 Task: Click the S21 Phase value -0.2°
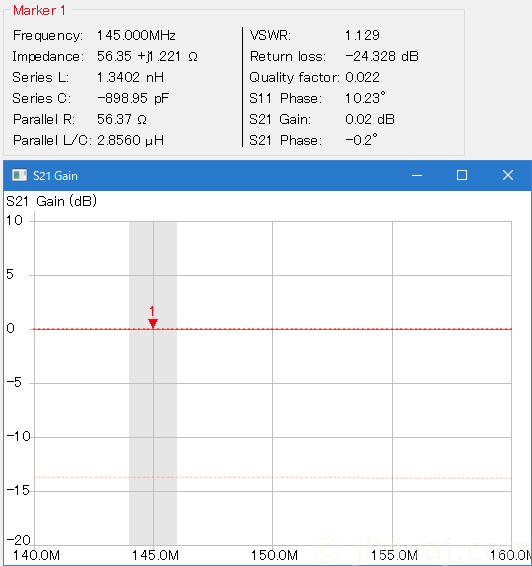[361, 140]
